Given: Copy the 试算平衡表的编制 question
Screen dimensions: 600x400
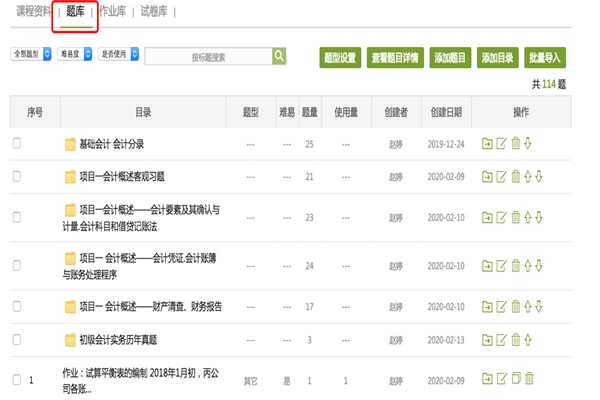Looking at the screenshot, I should coord(515,379).
